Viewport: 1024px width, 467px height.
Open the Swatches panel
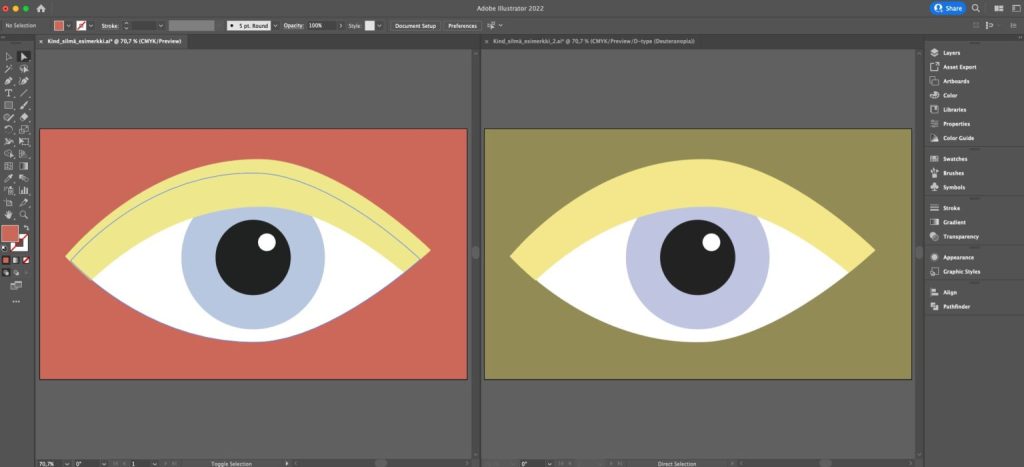[954, 158]
